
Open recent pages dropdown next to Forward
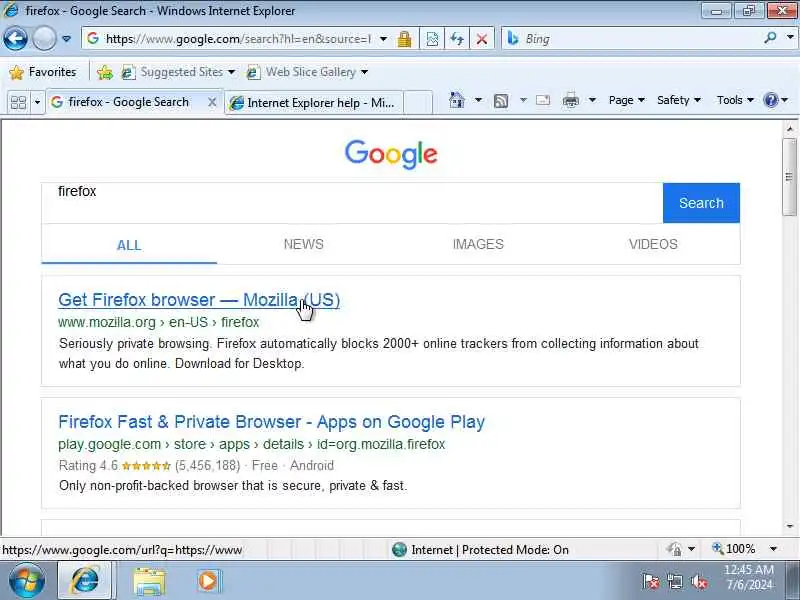[x=66, y=39]
